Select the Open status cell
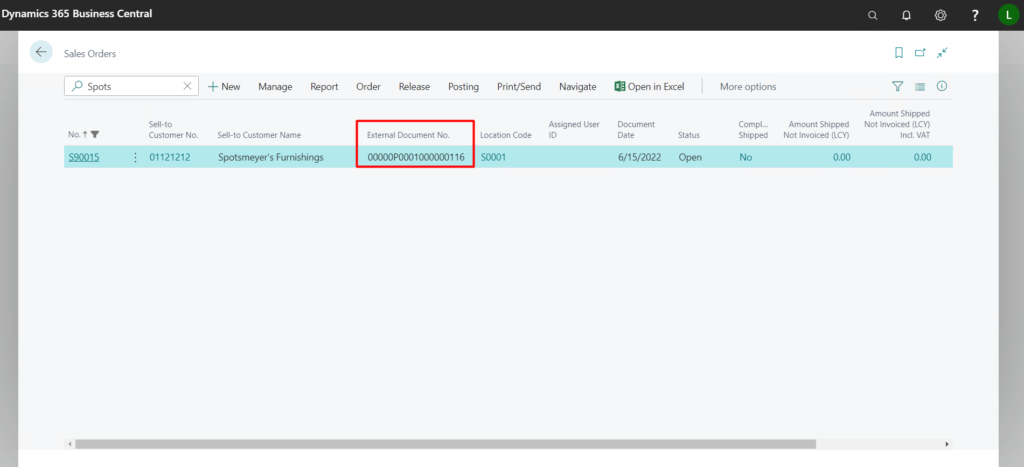 coord(690,157)
